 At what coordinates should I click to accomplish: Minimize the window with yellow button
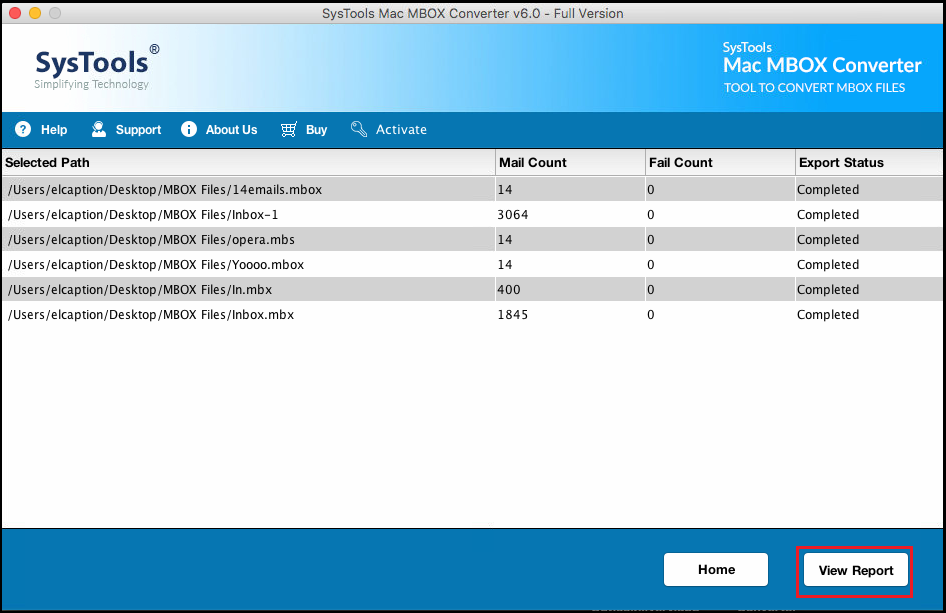click(35, 13)
